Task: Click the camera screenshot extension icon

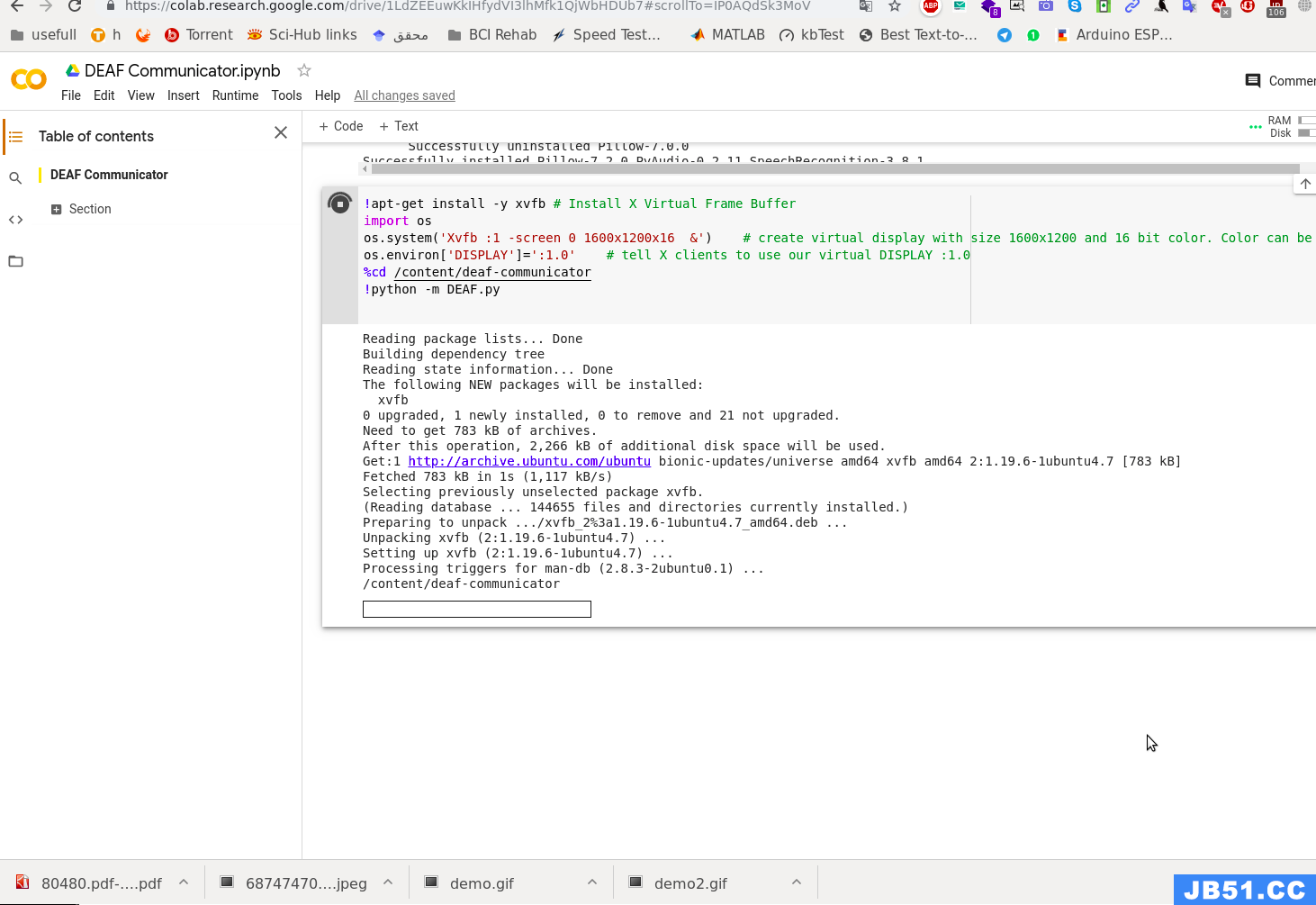Action: [1046, 5]
